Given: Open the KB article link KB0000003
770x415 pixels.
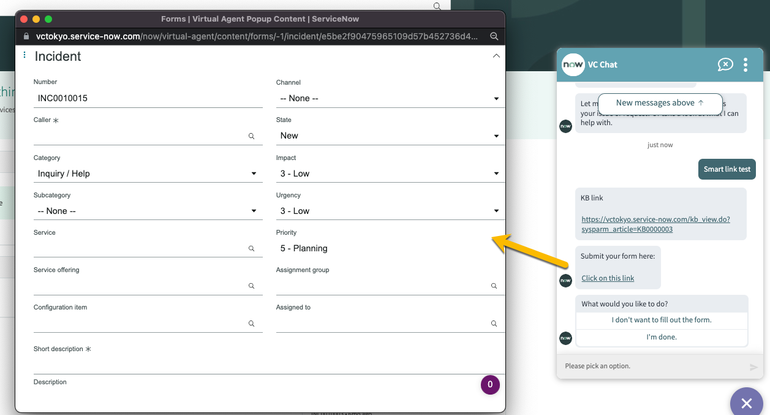Looking at the screenshot, I should [656, 224].
